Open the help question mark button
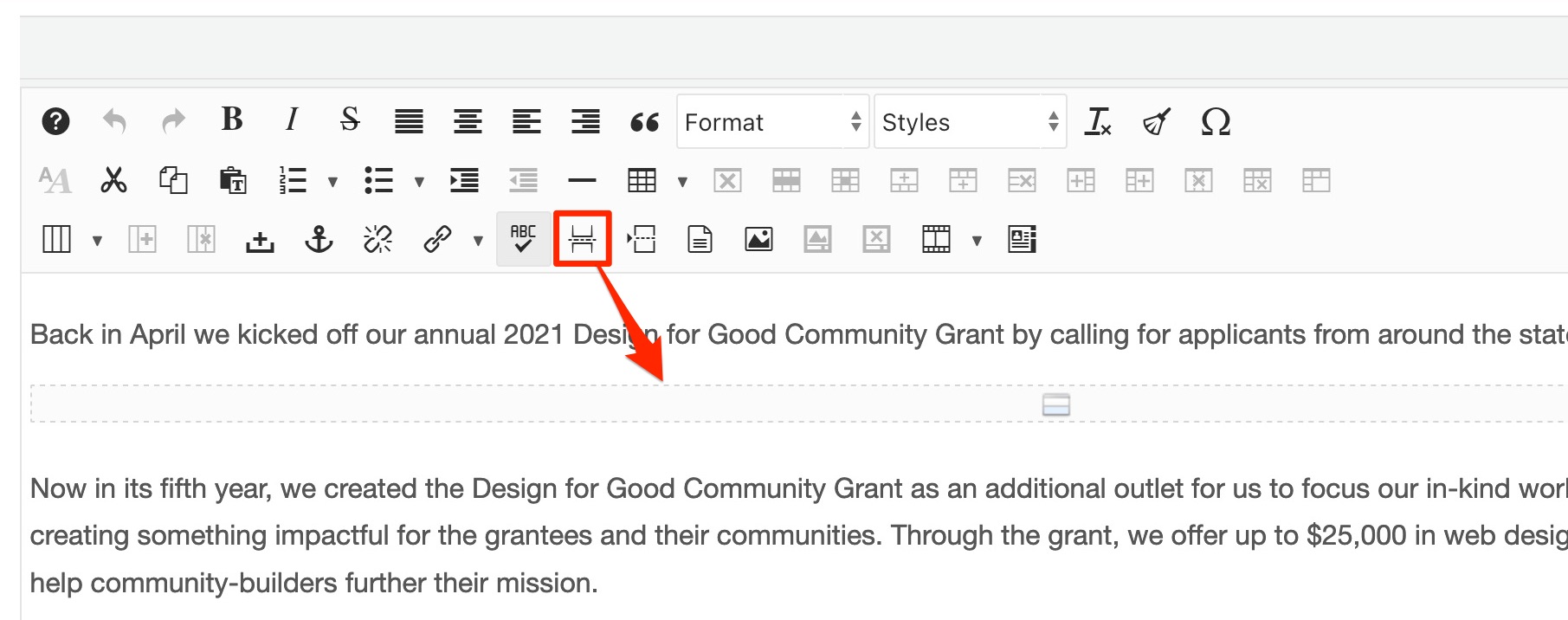Image resolution: width=1568 pixels, height=620 pixels. (x=55, y=121)
